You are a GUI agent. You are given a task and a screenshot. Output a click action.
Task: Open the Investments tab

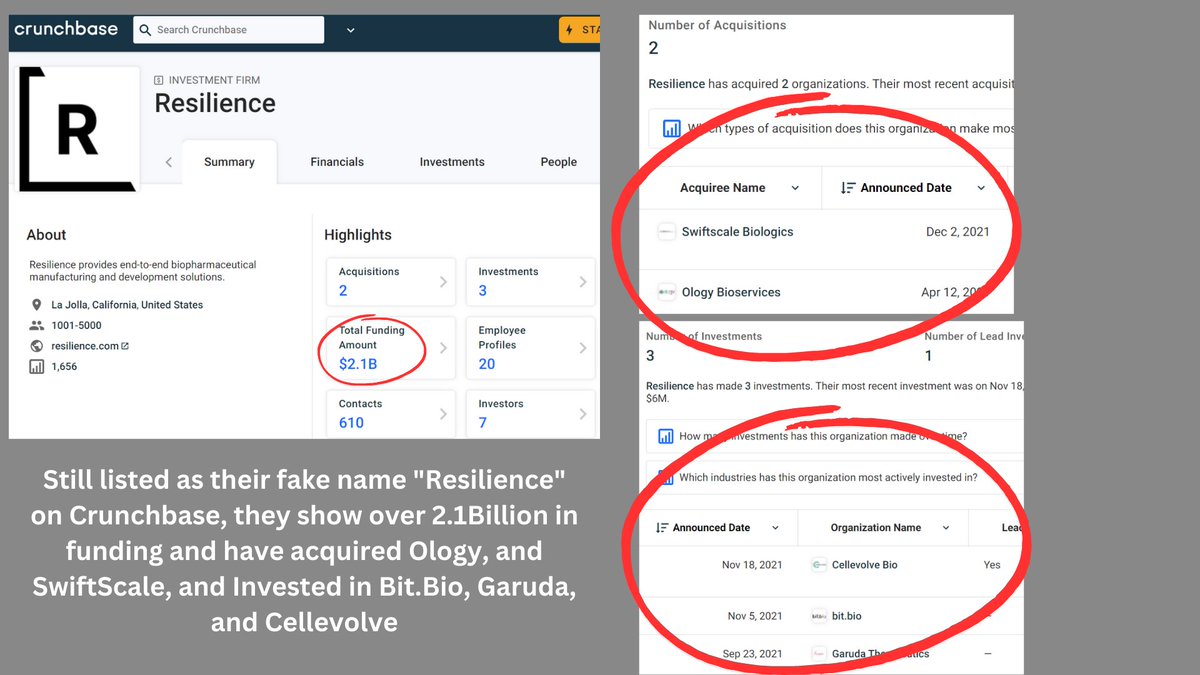[452, 162]
